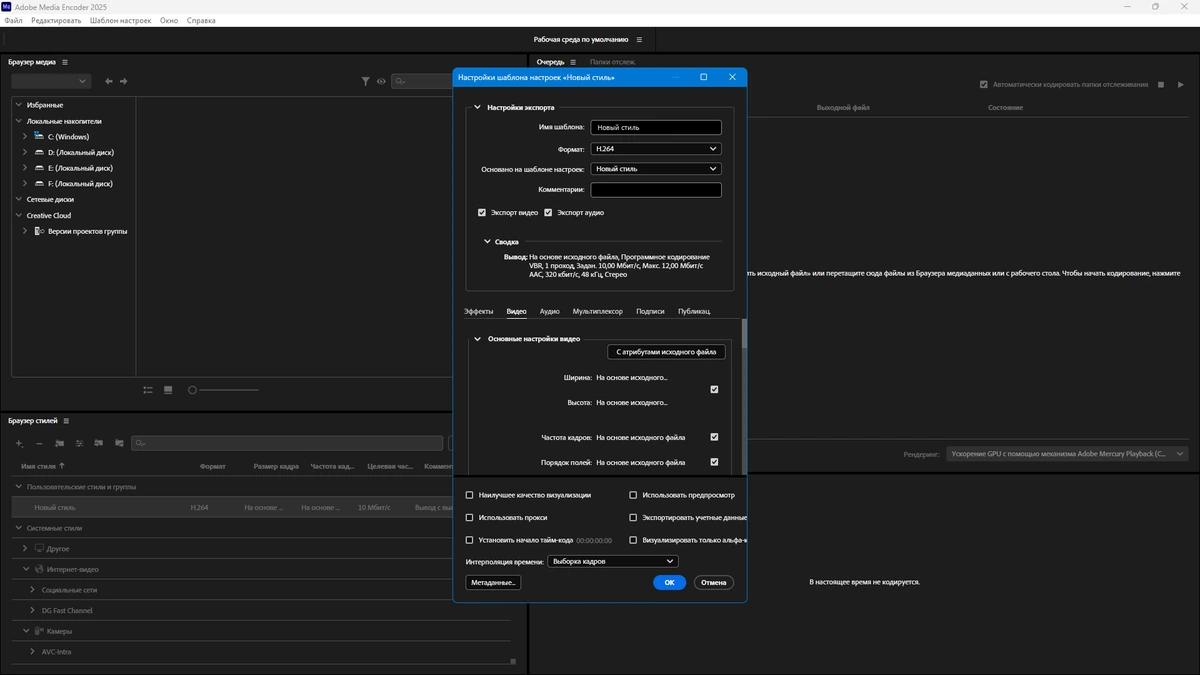The width and height of the screenshot is (1200, 675).
Task: Click the search field in Браузер стилей
Action: click(287, 443)
